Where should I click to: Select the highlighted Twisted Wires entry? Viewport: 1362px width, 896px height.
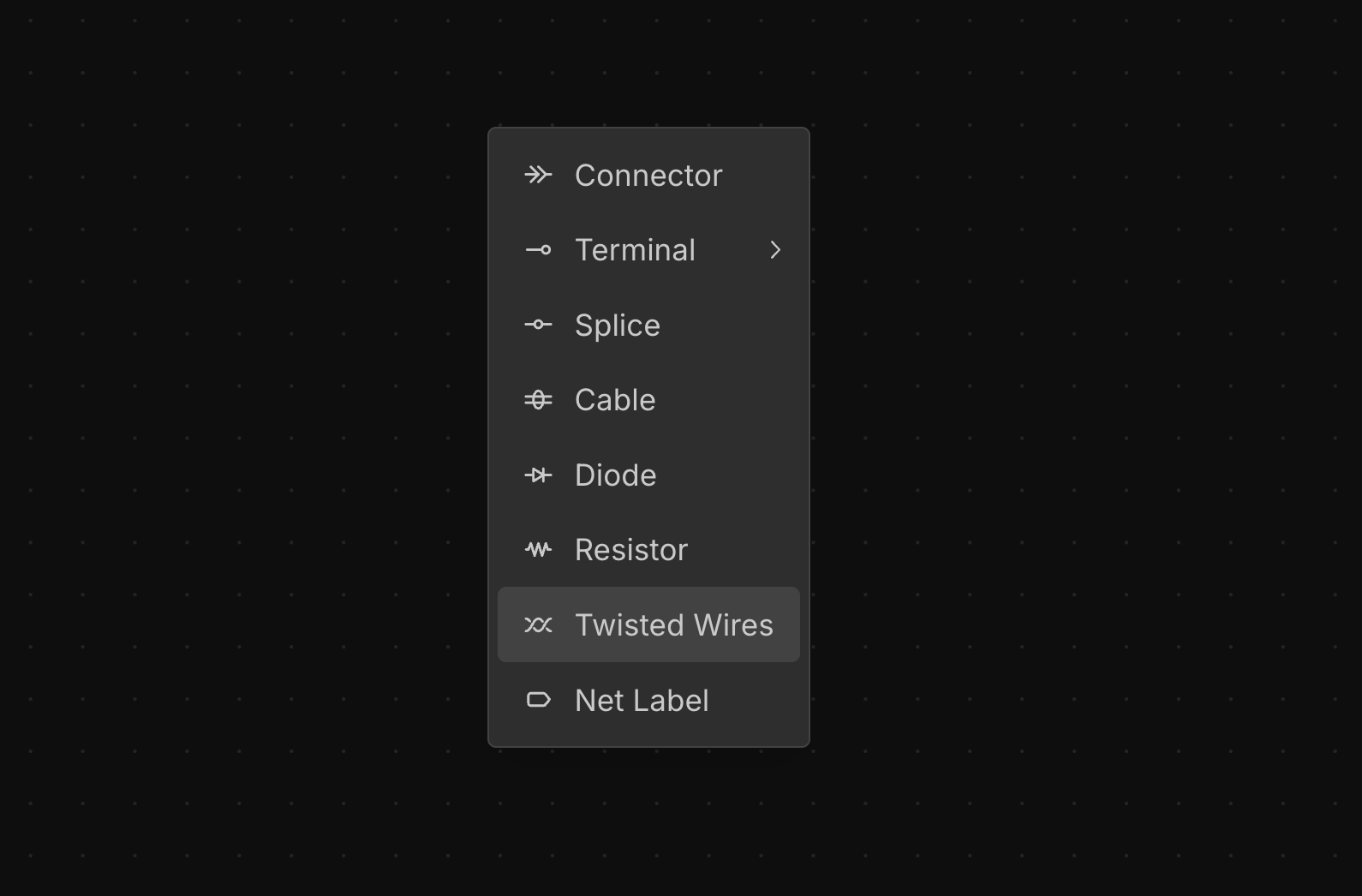(x=673, y=625)
